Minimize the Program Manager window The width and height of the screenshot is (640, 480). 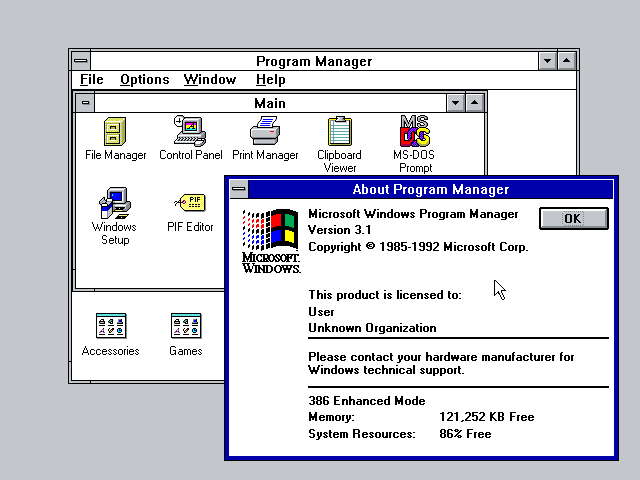[547, 61]
